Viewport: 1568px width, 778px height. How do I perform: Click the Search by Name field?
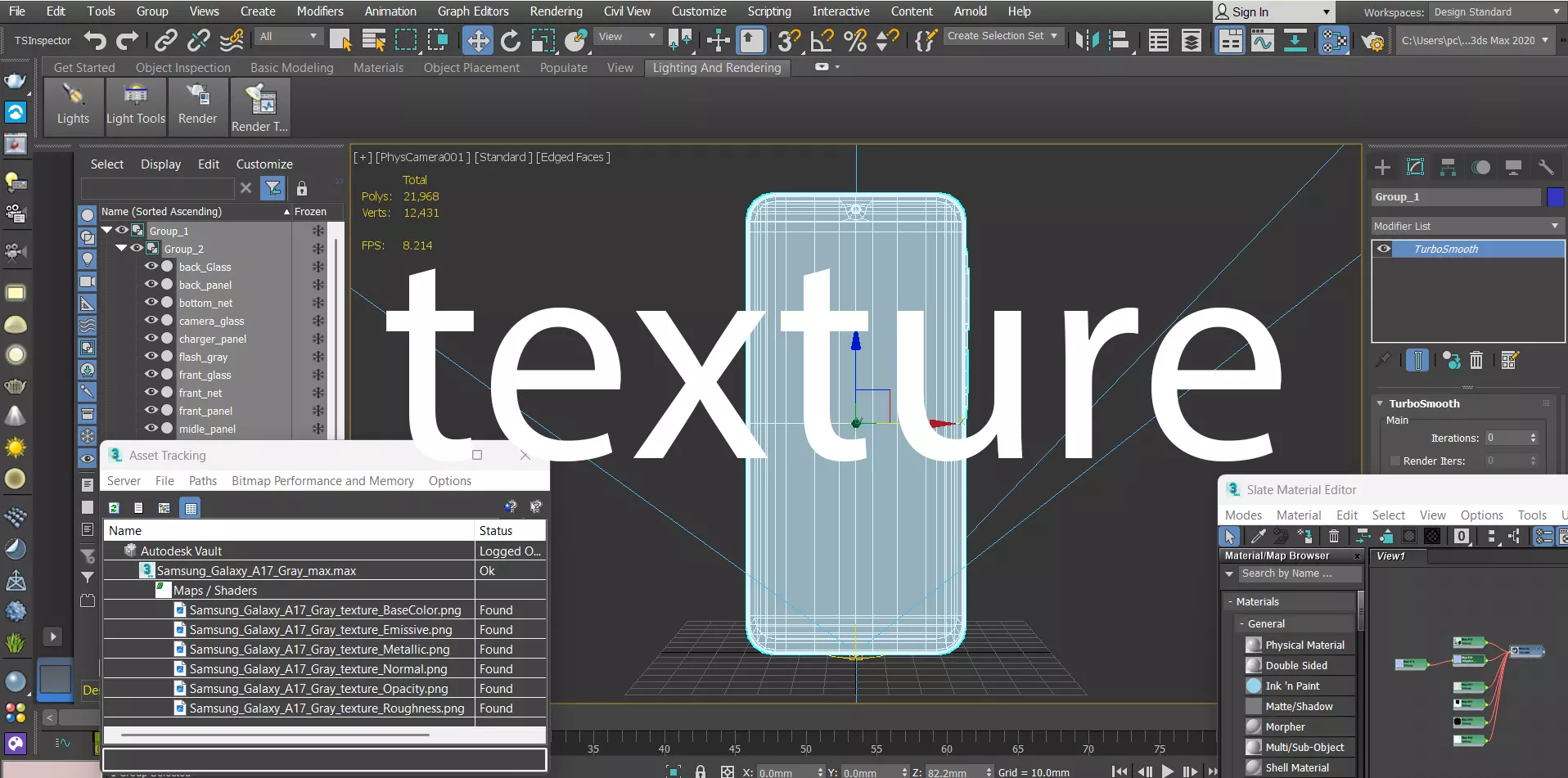pyautogui.click(x=1300, y=573)
